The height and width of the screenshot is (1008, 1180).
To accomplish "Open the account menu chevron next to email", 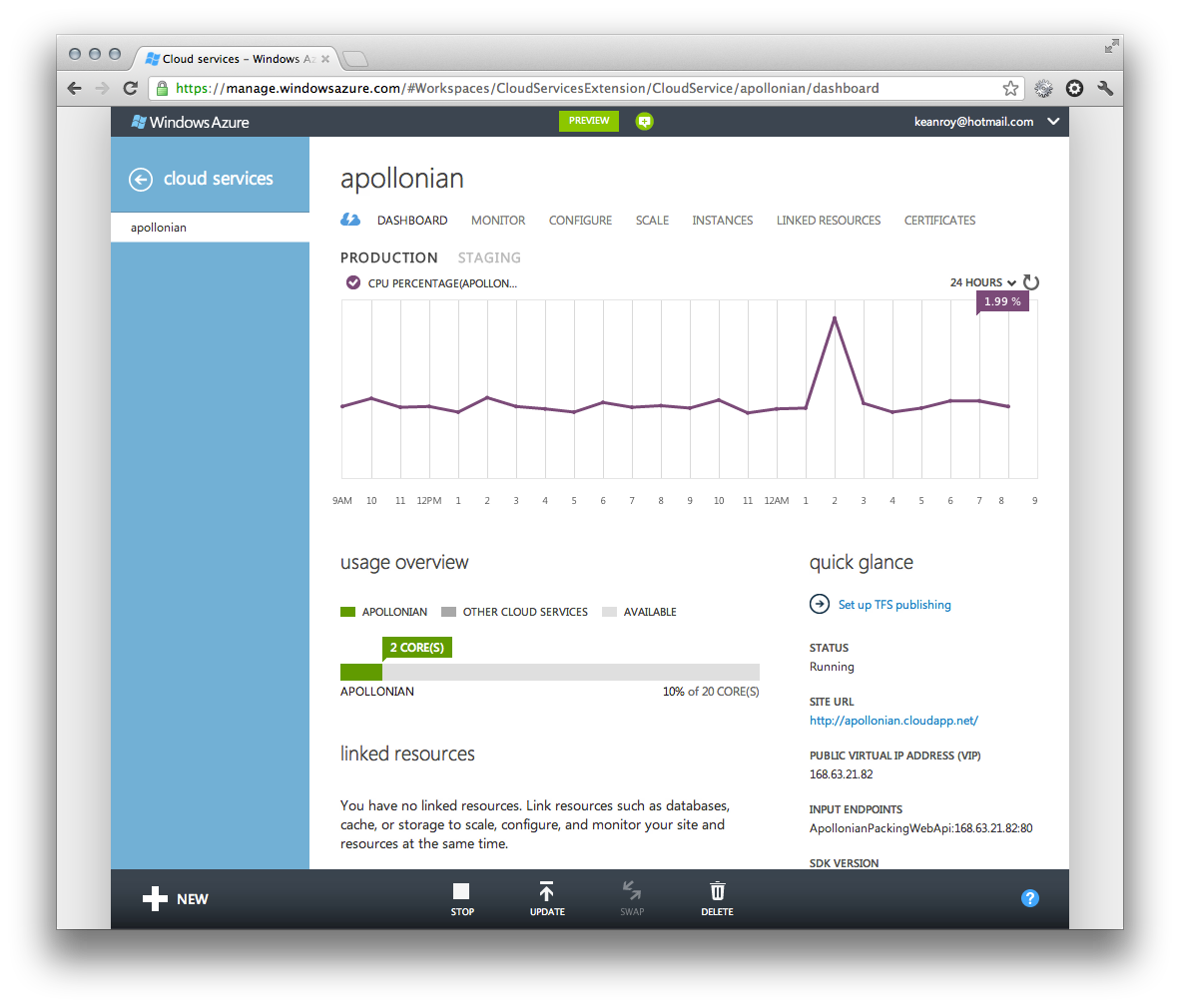I will [x=1053, y=122].
